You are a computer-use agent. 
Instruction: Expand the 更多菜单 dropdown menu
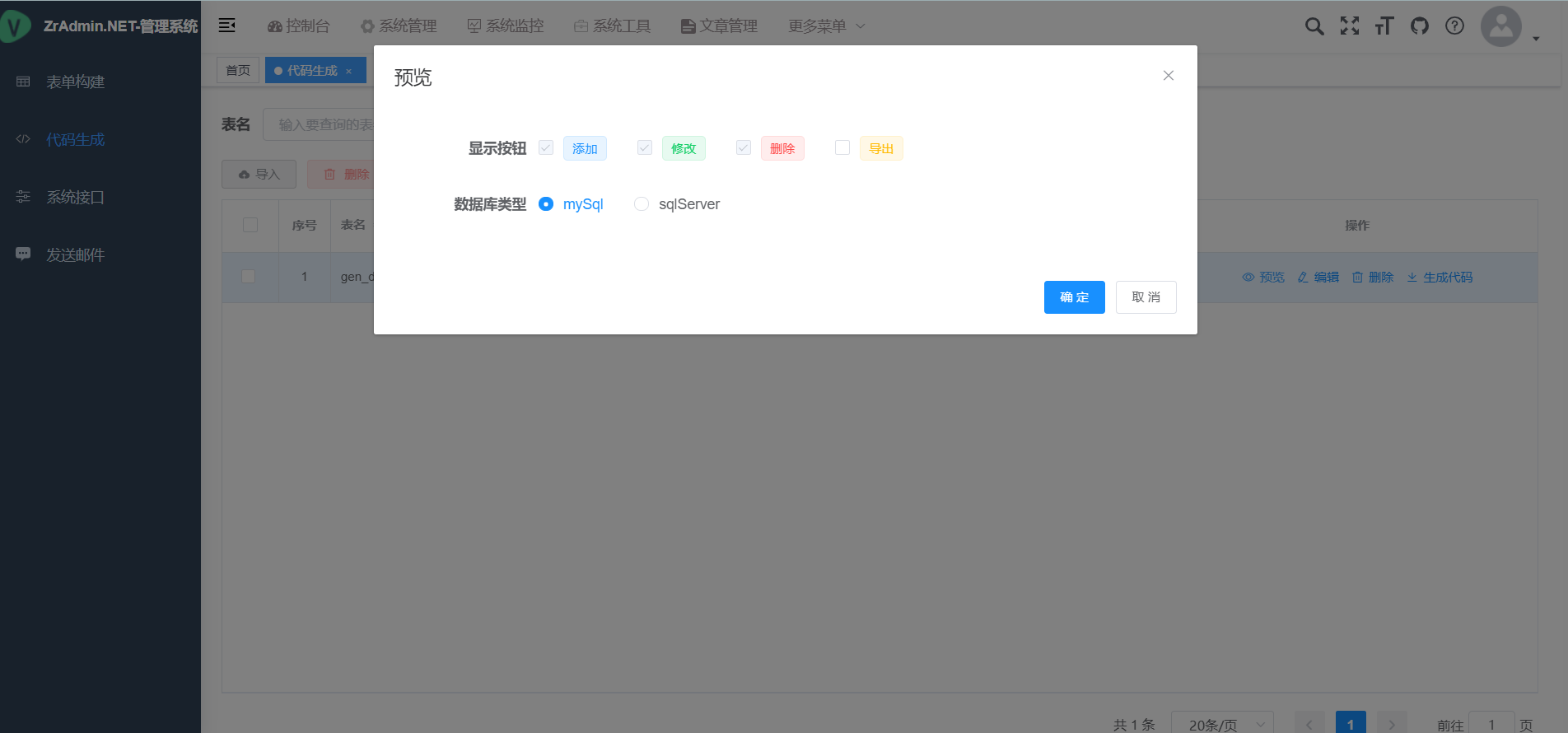pos(826,26)
